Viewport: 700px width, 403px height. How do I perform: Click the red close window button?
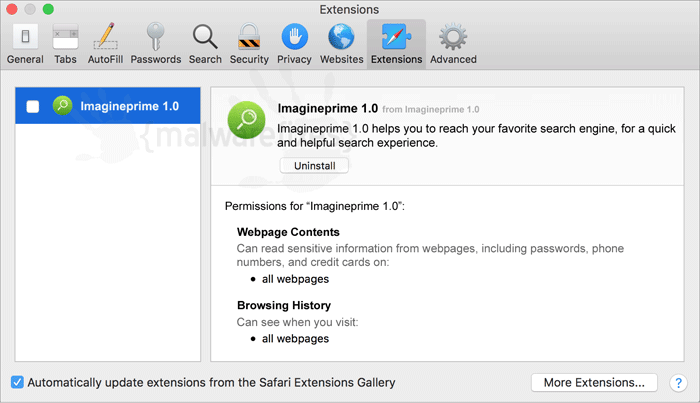(12, 9)
